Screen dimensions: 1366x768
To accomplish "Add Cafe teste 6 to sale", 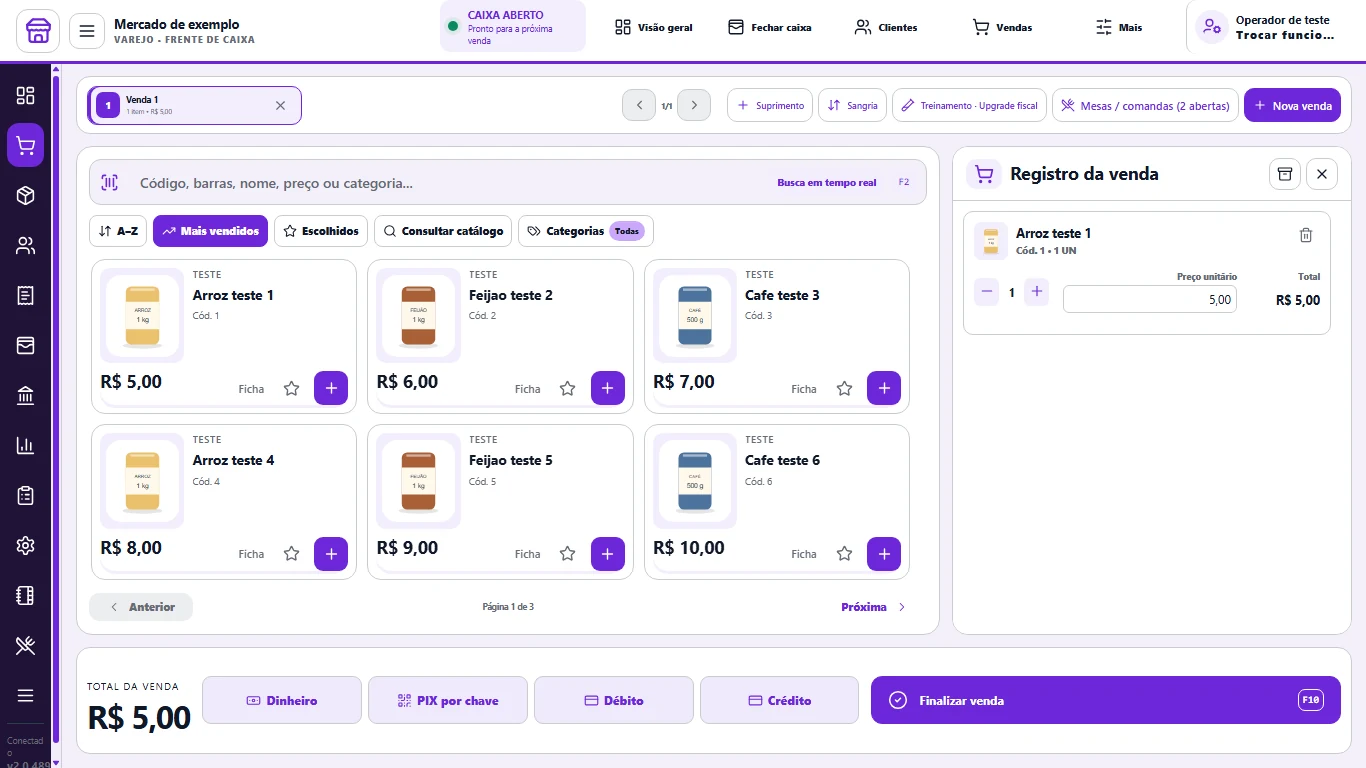I will tap(884, 553).
